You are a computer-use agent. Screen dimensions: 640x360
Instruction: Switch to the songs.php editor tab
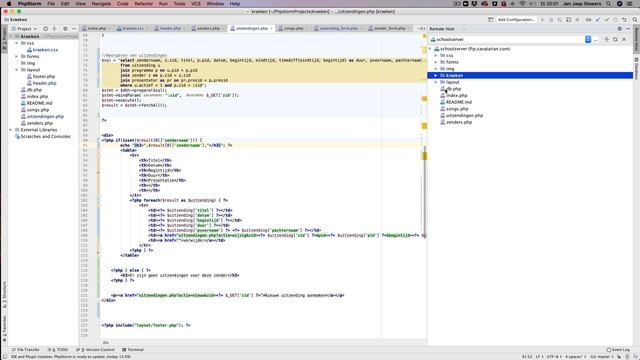[x=293, y=29]
